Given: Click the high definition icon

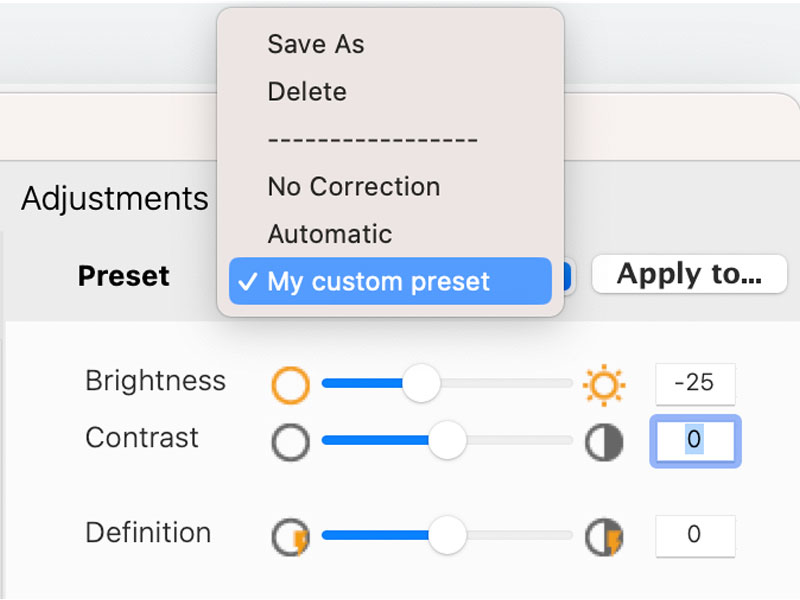Looking at the screenshot, I should [x=604, y=536].
